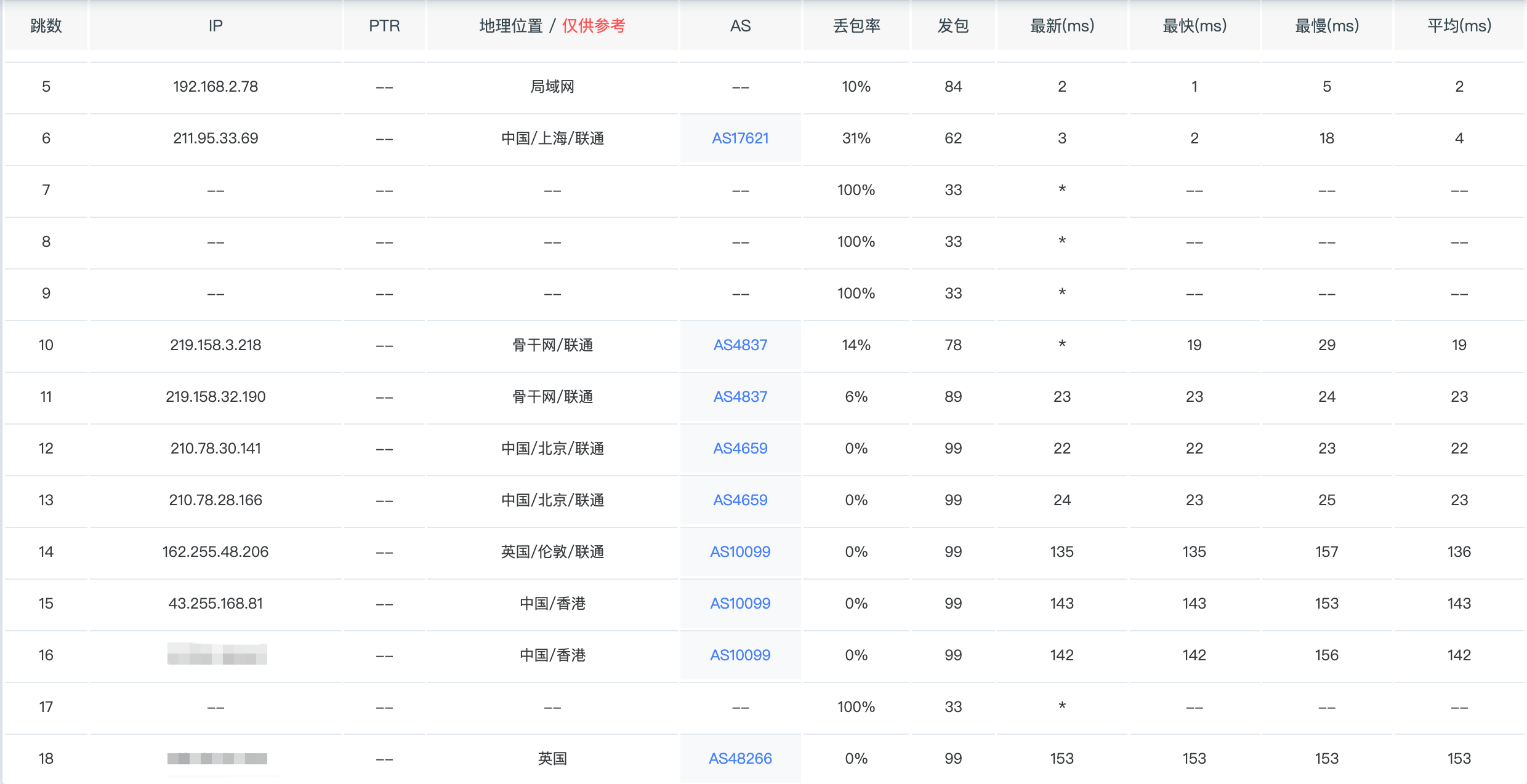
Task: Click the 最慢(ms) column header
Action: (x=1326, y=26)
